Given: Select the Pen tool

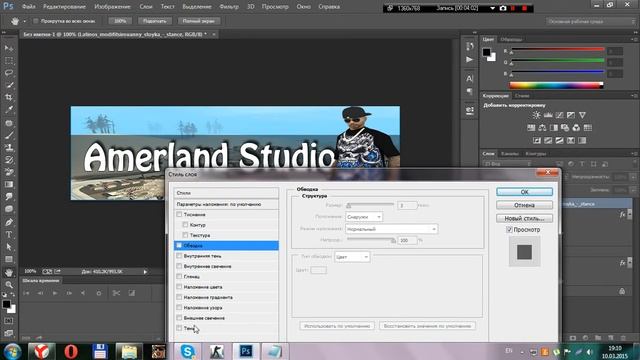Looking at the screenshot, I should [x=9, y=222].
